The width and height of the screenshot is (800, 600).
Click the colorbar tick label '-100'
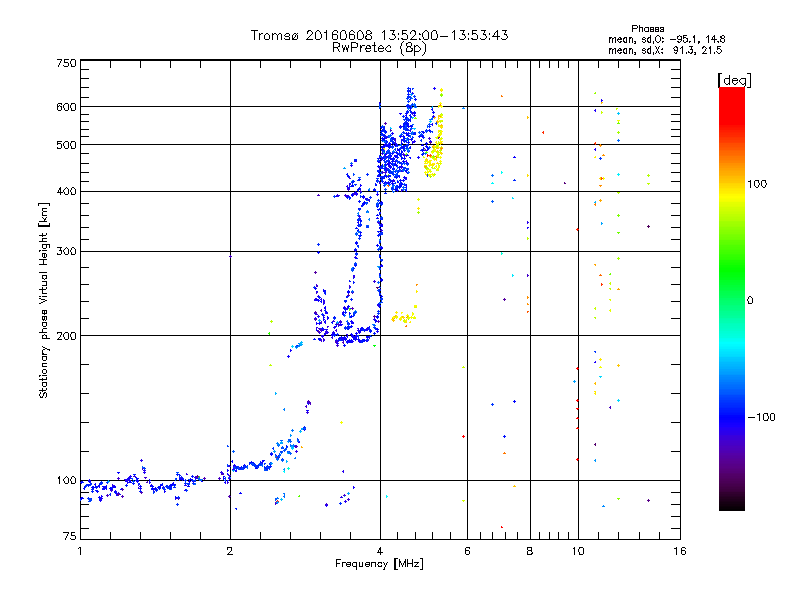pos(761,417)
